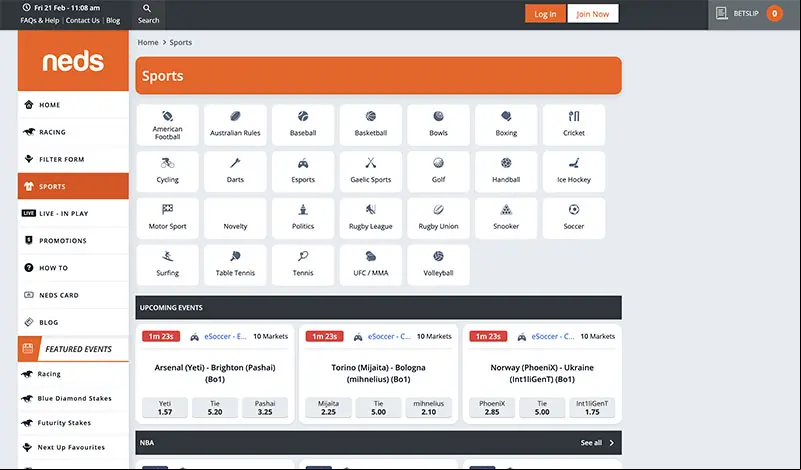Open the Betslip panel
Viewport: 801px width, 470px height.
tap(754, 14)
